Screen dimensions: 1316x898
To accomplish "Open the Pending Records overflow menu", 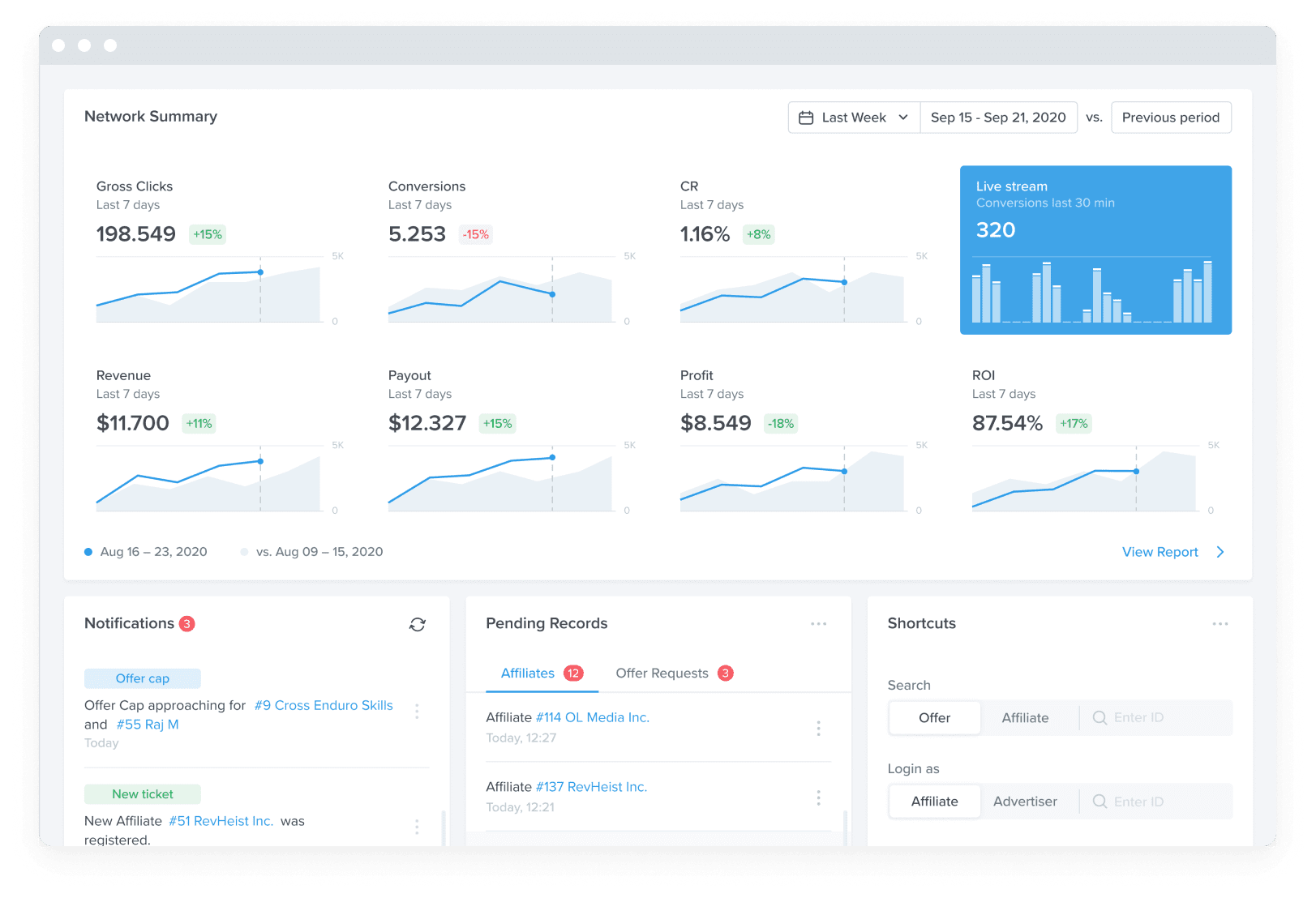I will tap(818, 623).
